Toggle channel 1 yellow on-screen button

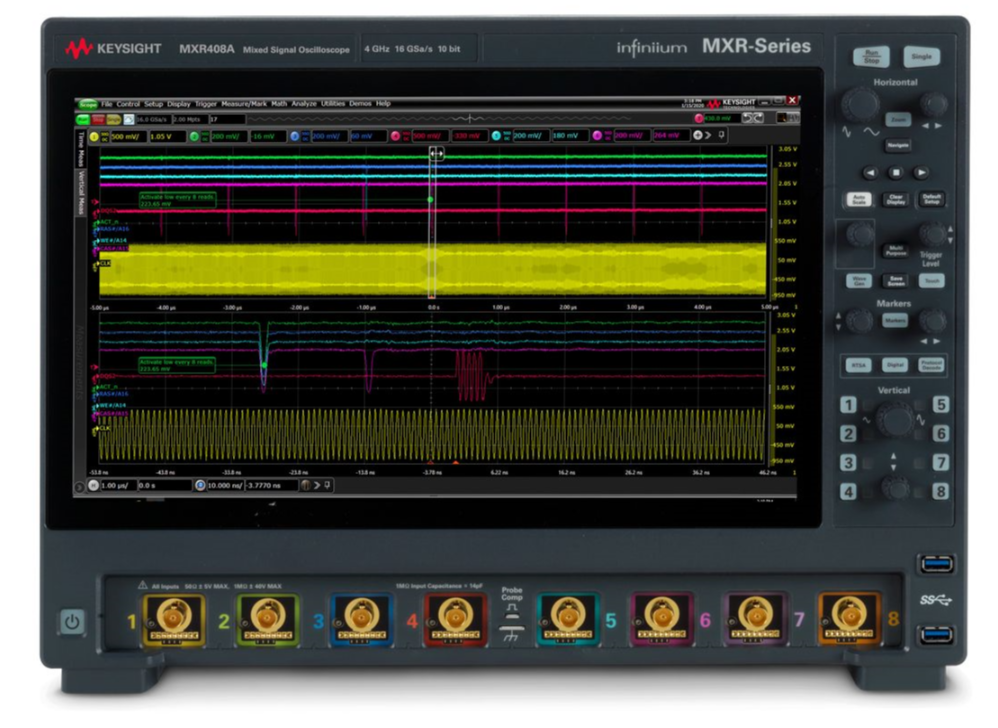tap(94, 136)
